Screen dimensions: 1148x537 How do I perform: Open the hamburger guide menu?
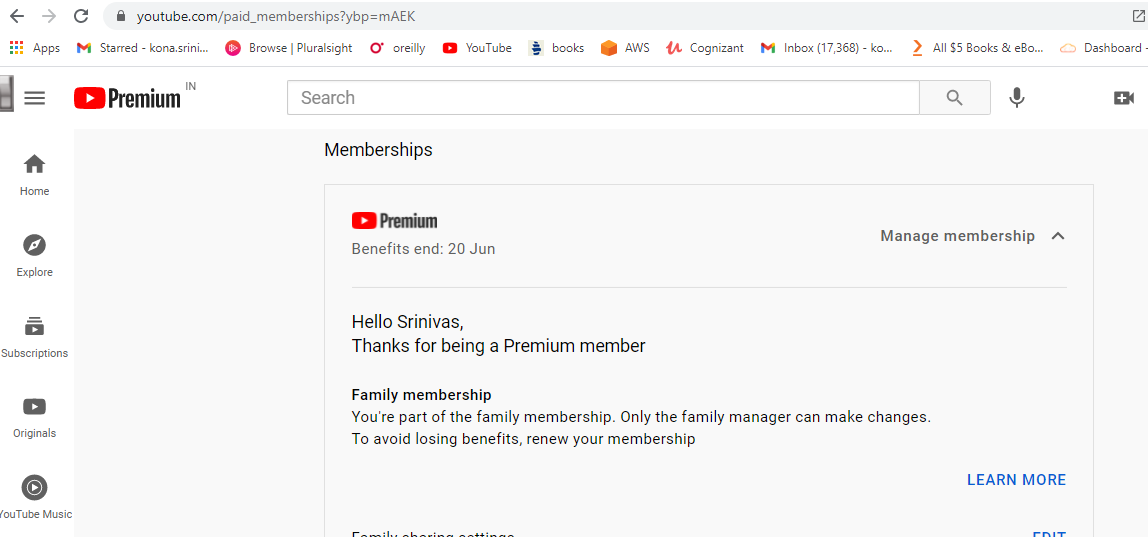click(35, 98)
